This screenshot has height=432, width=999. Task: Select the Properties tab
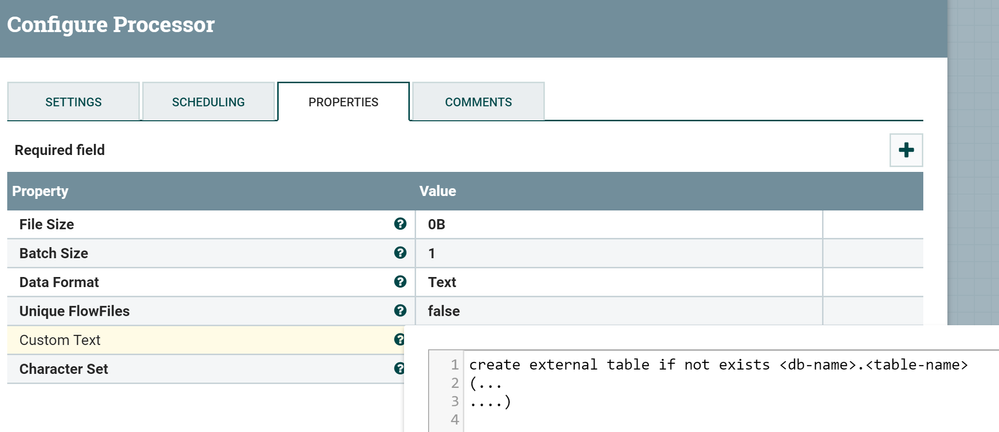pos(343,102)
